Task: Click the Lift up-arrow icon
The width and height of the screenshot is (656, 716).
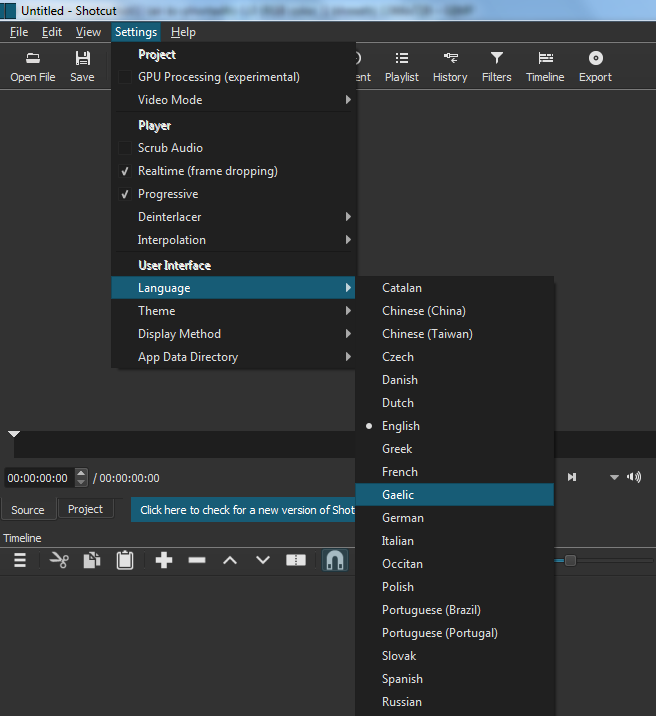Action: point(230,560)
